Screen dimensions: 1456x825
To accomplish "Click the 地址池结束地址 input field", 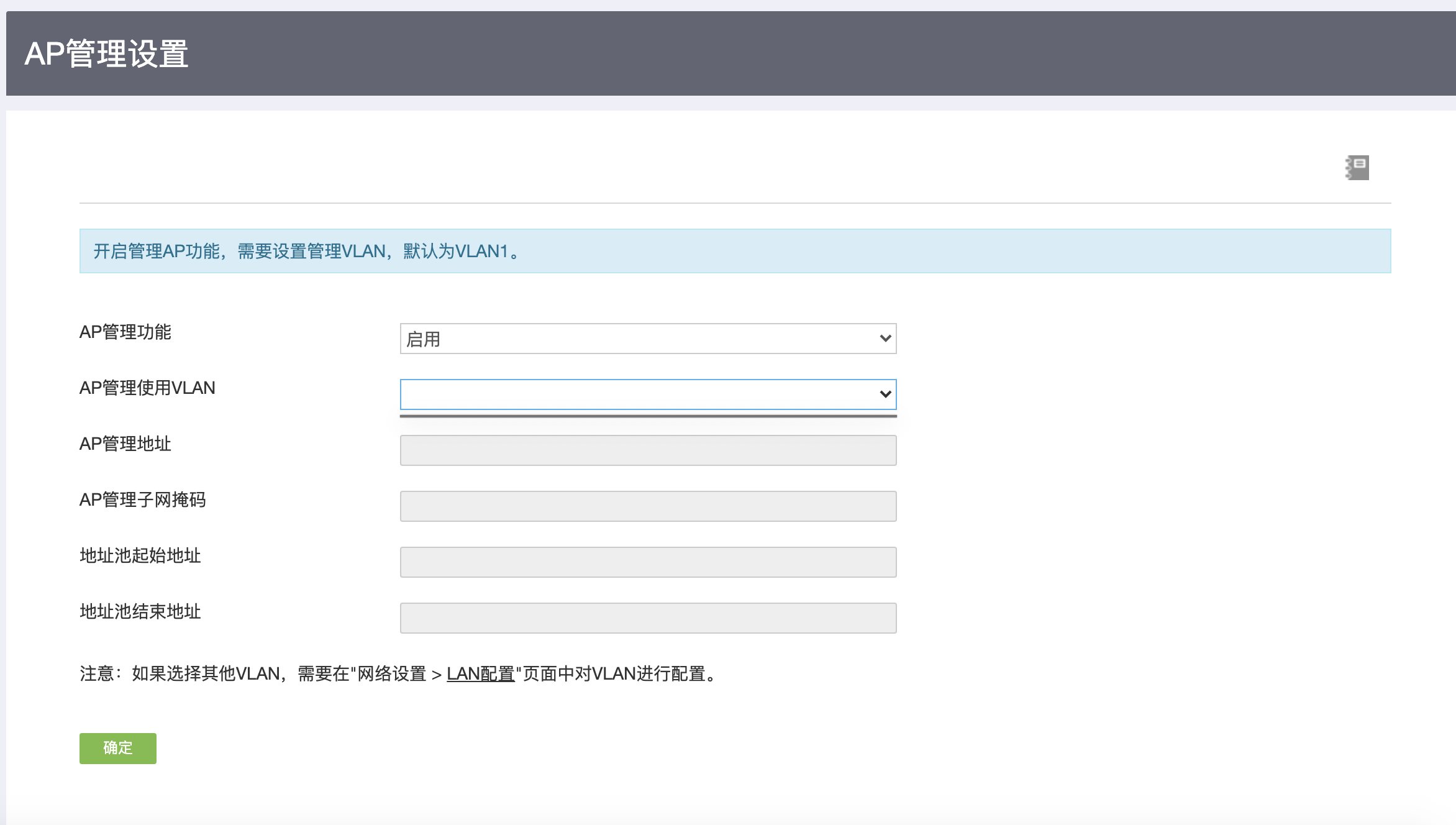I will (x=648, y=618).
